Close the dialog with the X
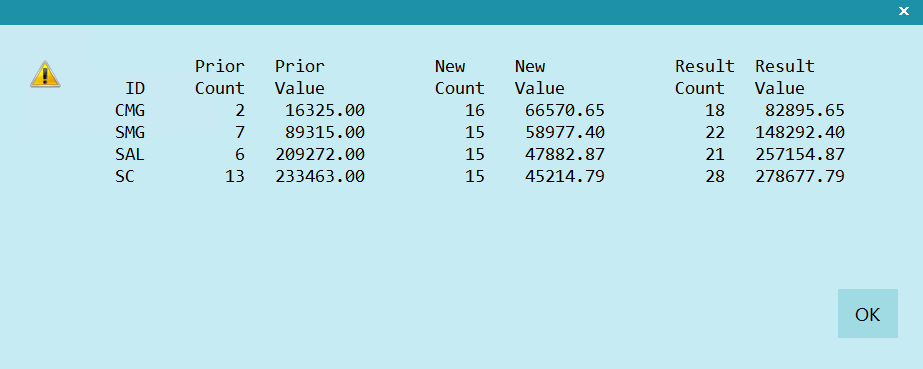Image resolution: width=923 pixels, height=369 pixels. point(904,11)
